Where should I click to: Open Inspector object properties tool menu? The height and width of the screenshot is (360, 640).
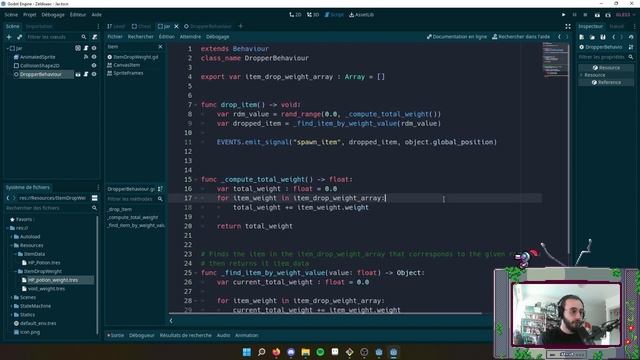631,47
